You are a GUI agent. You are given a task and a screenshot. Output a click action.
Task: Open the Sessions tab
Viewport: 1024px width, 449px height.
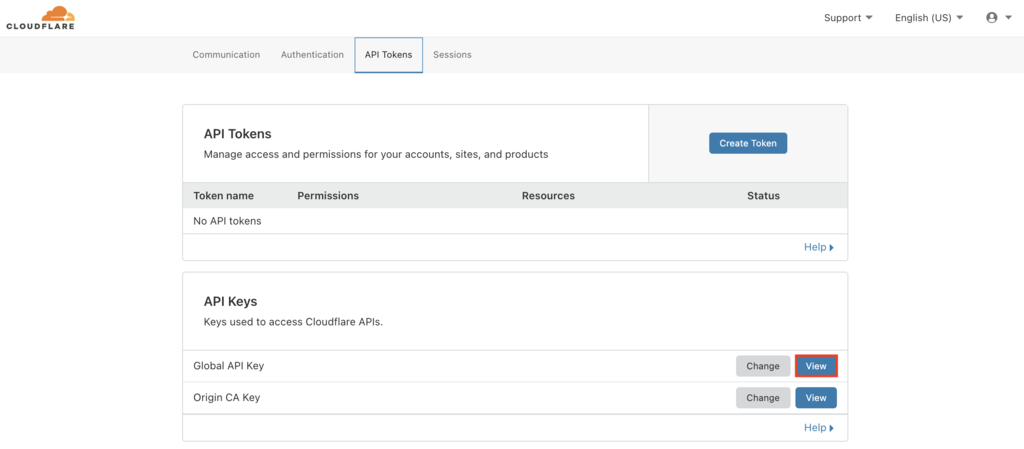[452, 55]
